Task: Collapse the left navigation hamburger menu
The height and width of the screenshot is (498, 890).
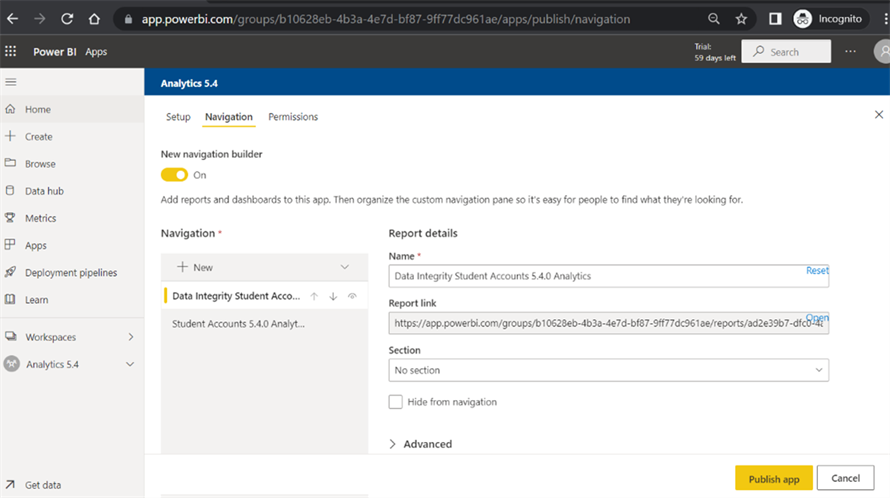Action: click(x=11, y=82)
